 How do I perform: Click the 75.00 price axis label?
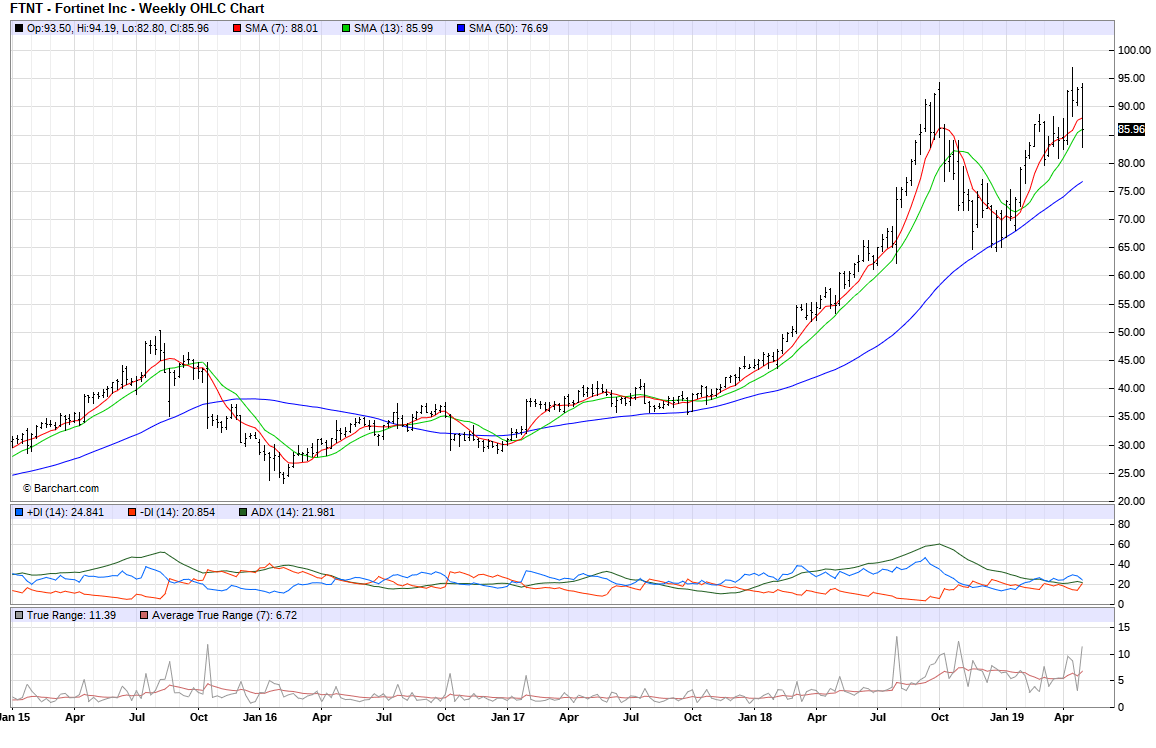[x=1132, y=191]
